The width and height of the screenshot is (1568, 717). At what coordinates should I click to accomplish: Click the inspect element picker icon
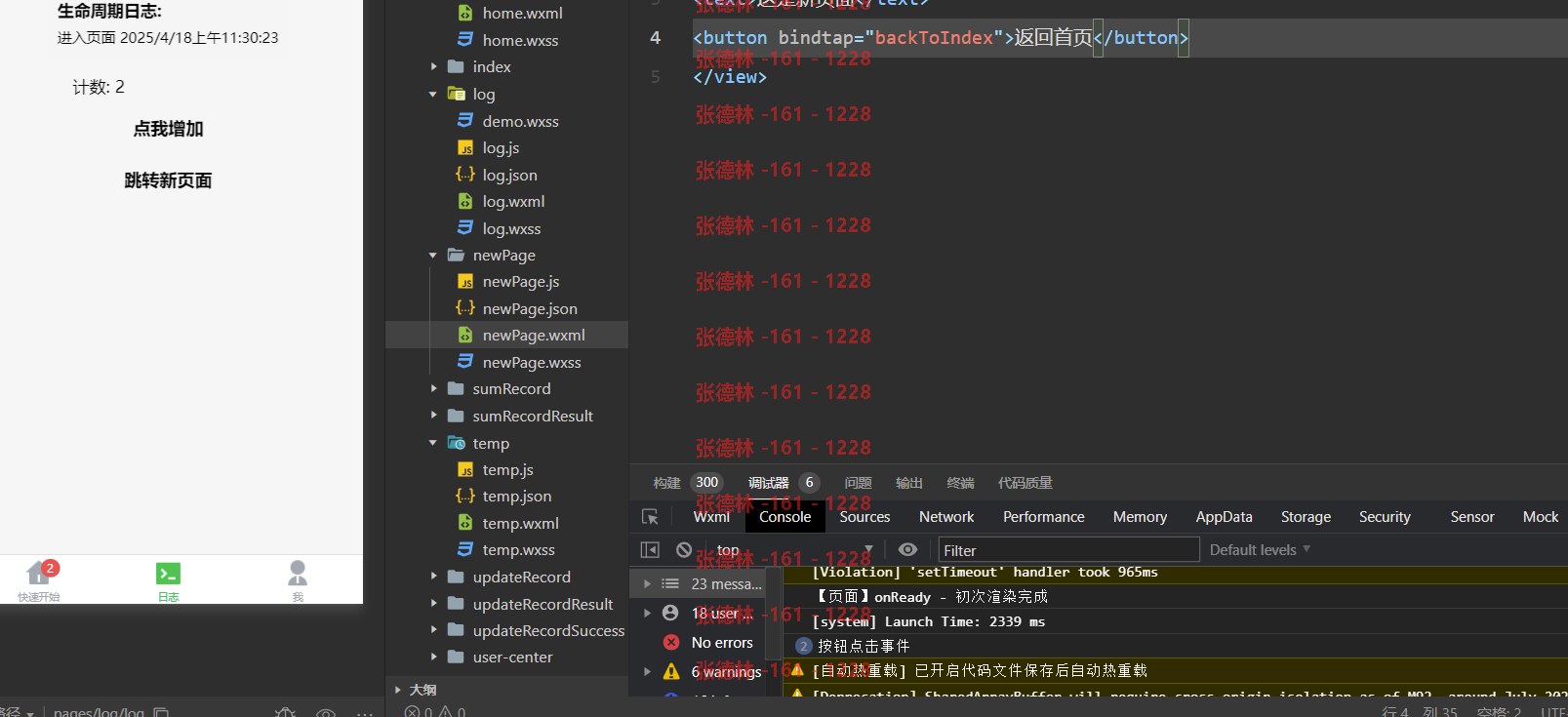click(650, 517)
